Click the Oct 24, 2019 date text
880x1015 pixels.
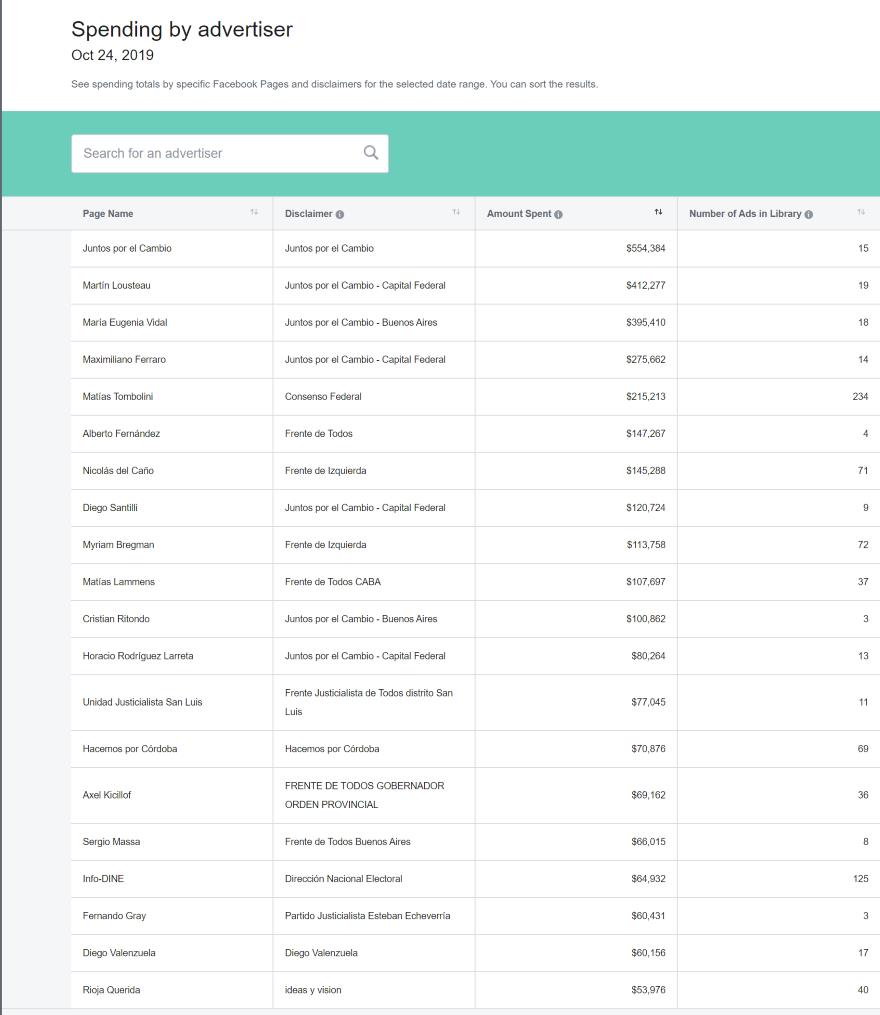[113, 55]
